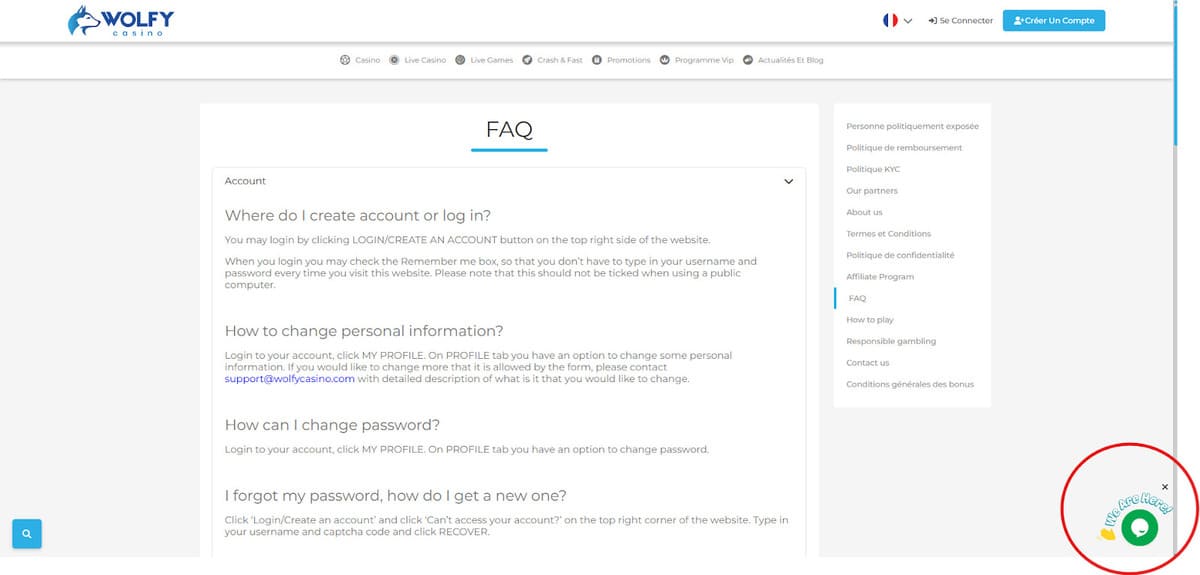Open the language dropdown arrow
This screenshot has height=575, width=1200.
click(908, 21)
